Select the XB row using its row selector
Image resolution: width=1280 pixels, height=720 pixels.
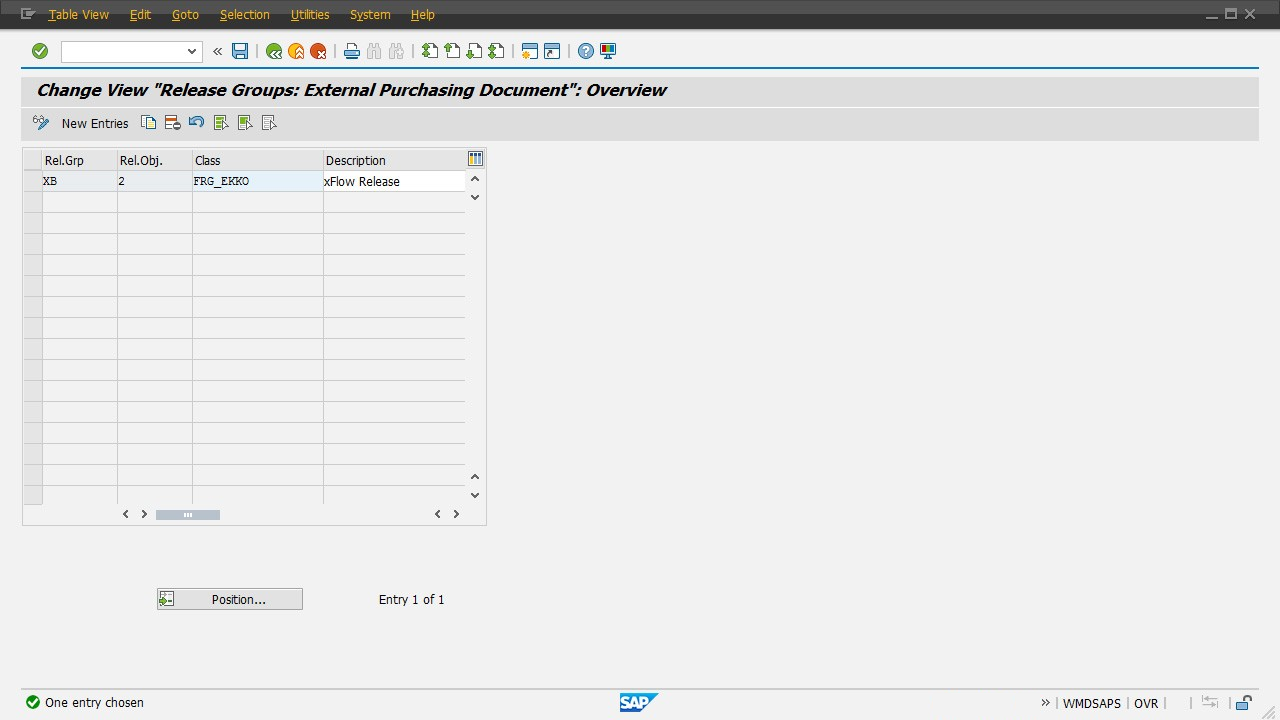tap(32, 182)
